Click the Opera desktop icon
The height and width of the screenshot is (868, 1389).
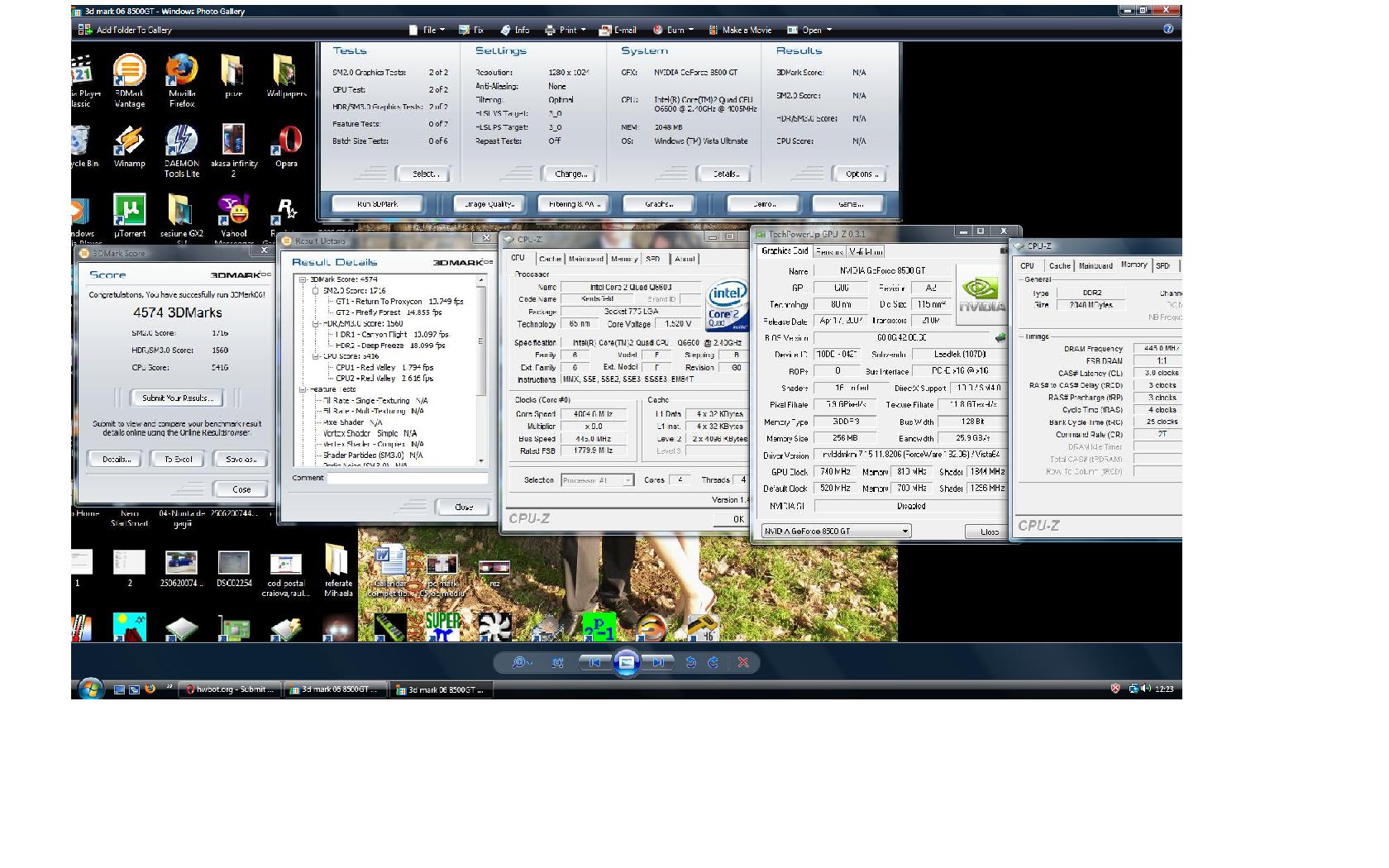(x=287, y=146)
